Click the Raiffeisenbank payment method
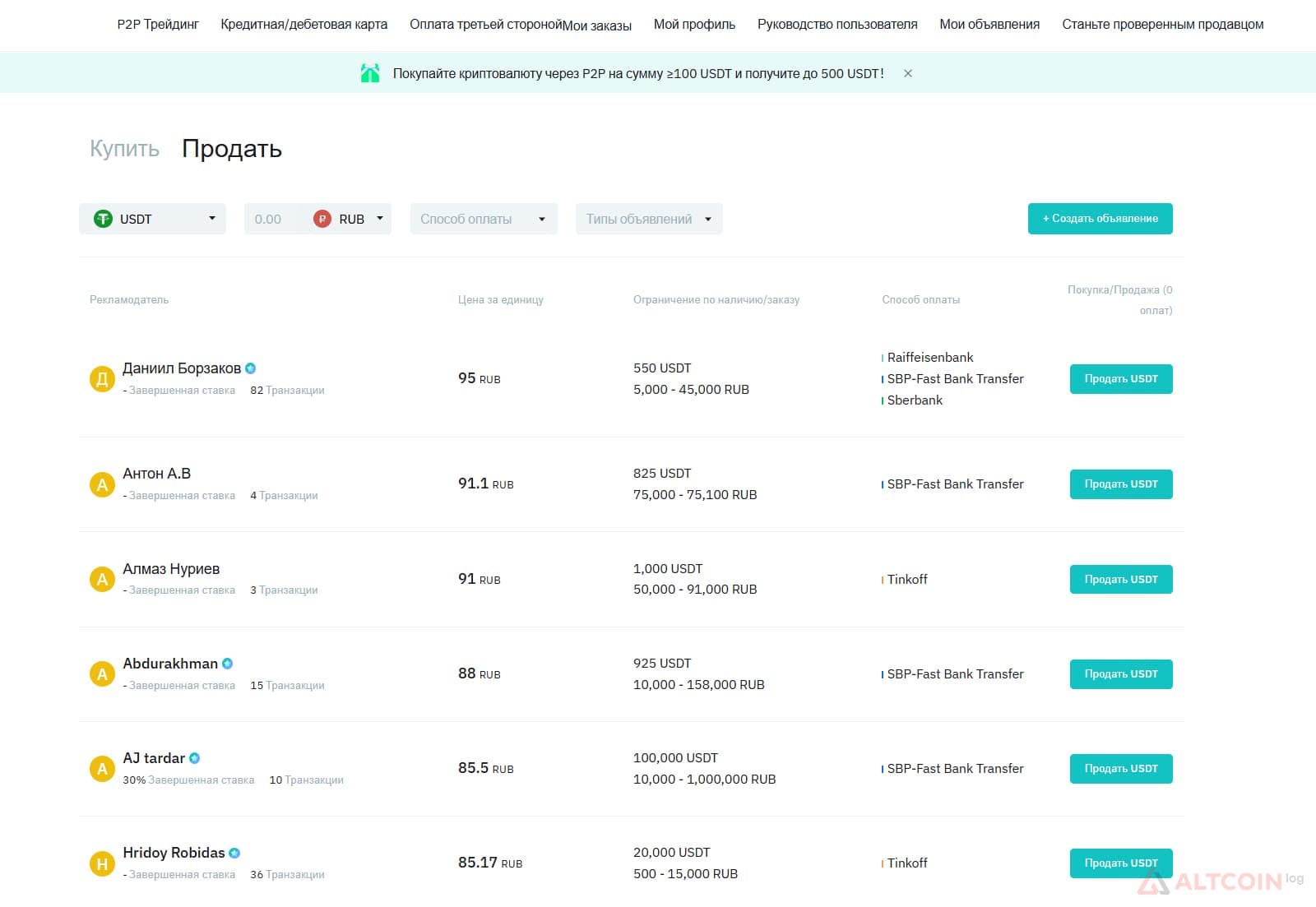This screenshot has height=907, width=1316. point(929,358)
